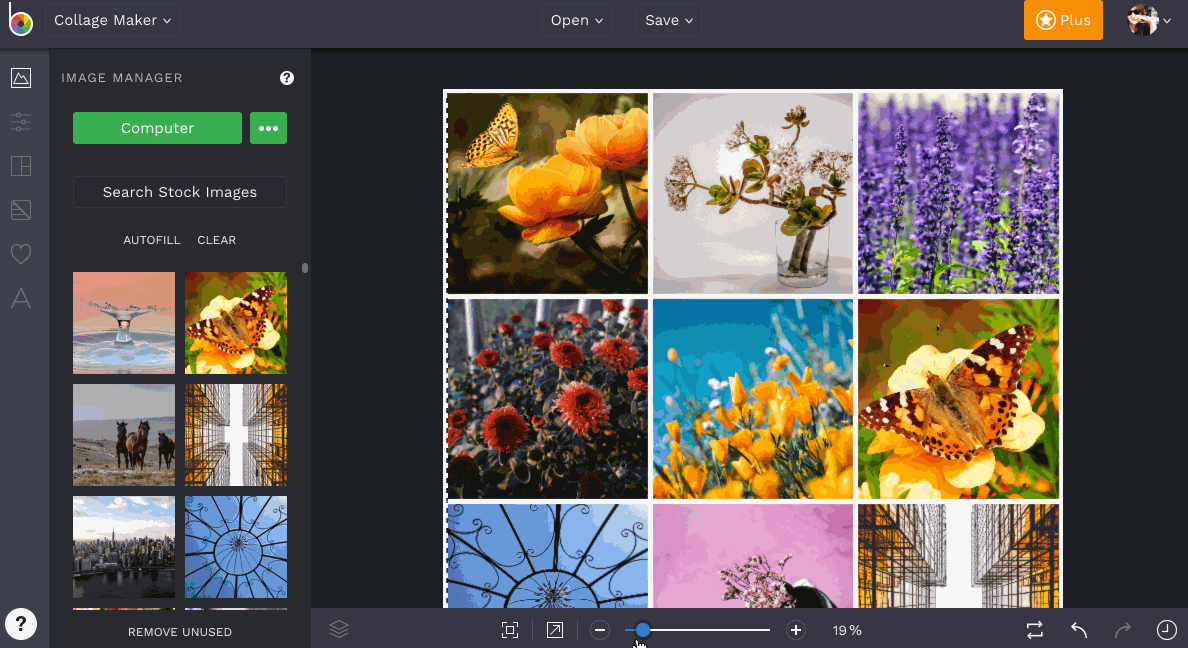Open the Layouts grid sidebar icon
This screenshot has height=648, width=1188.
21,166
